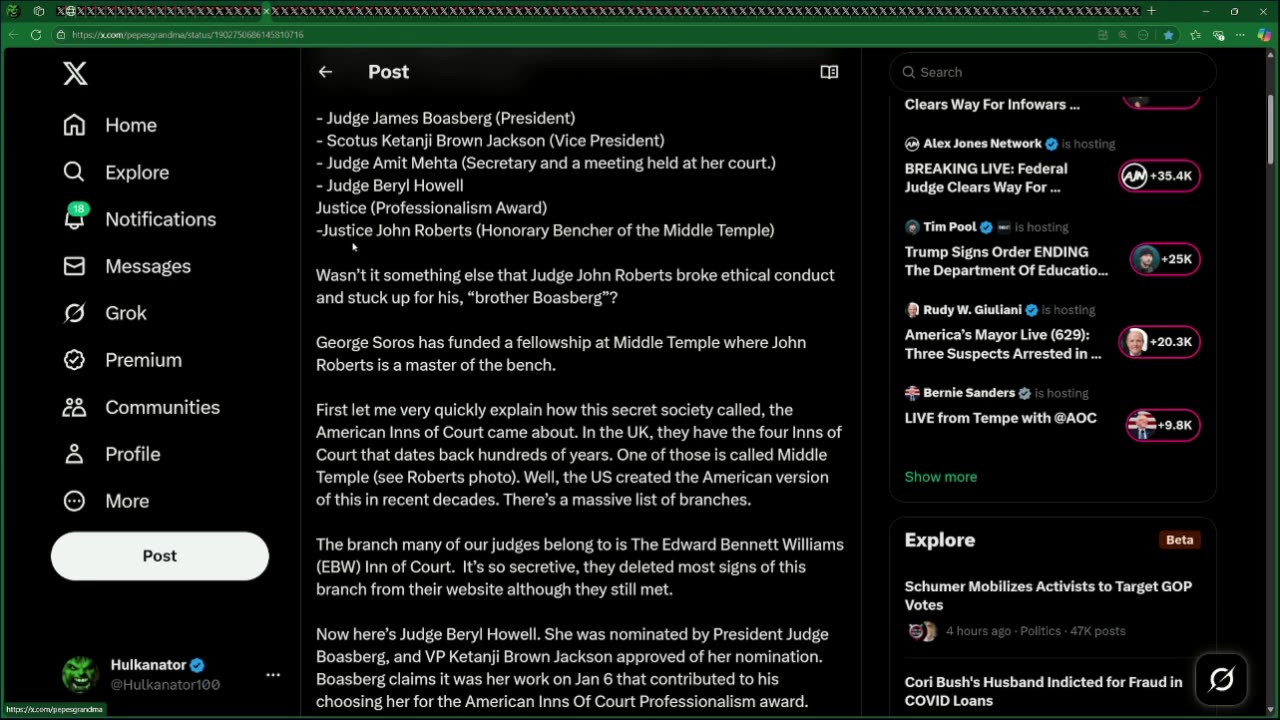Screen dimensions: 1280x720
Task: Click the floating Grok button
Action: pos(1222,680)
